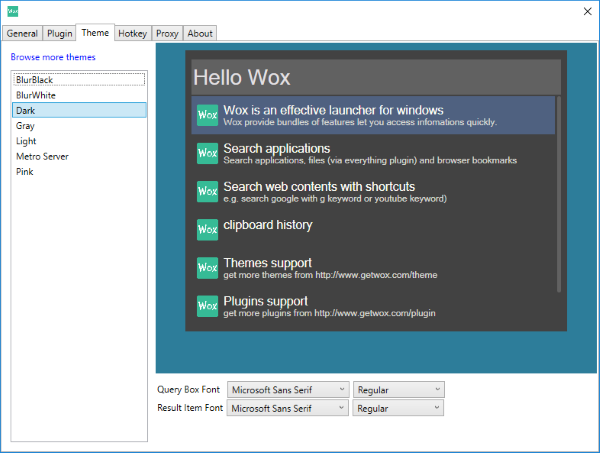Click subtitle 'e.g. search google with g keyword'
The image size is (600, 453).
335,199
